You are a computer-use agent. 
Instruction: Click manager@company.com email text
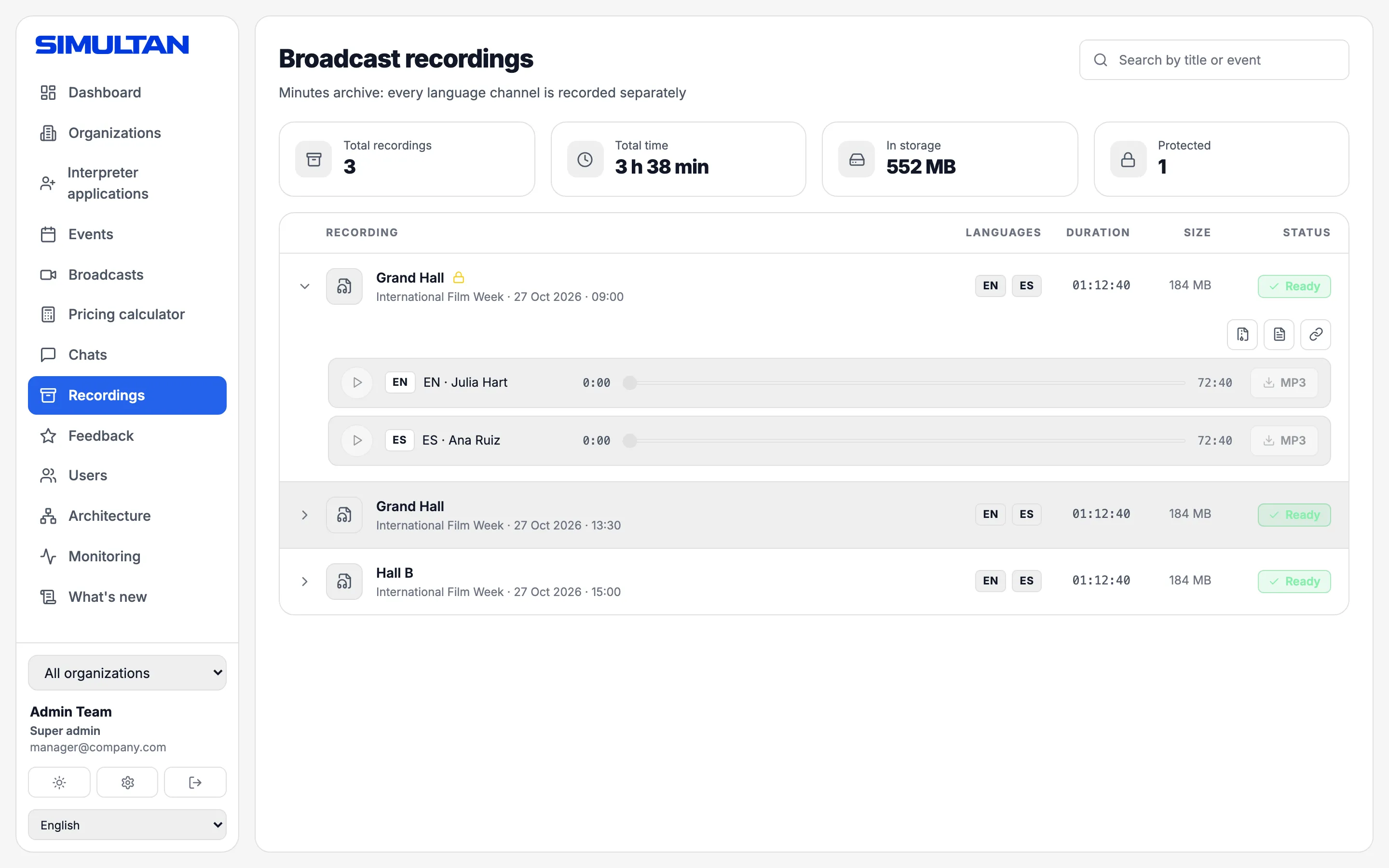[98, 747]
